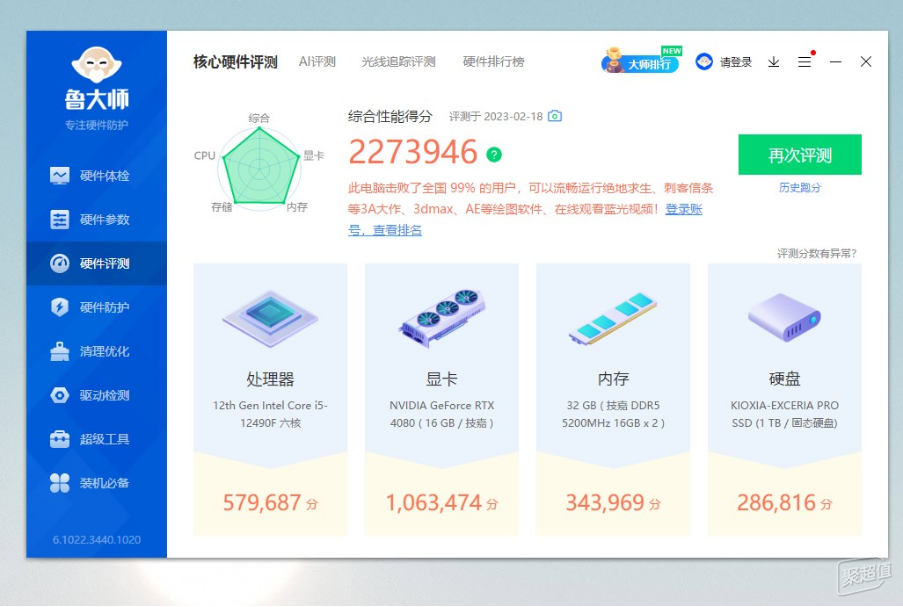
Task: Click the memory stick icon
Action: pos(613,317)
